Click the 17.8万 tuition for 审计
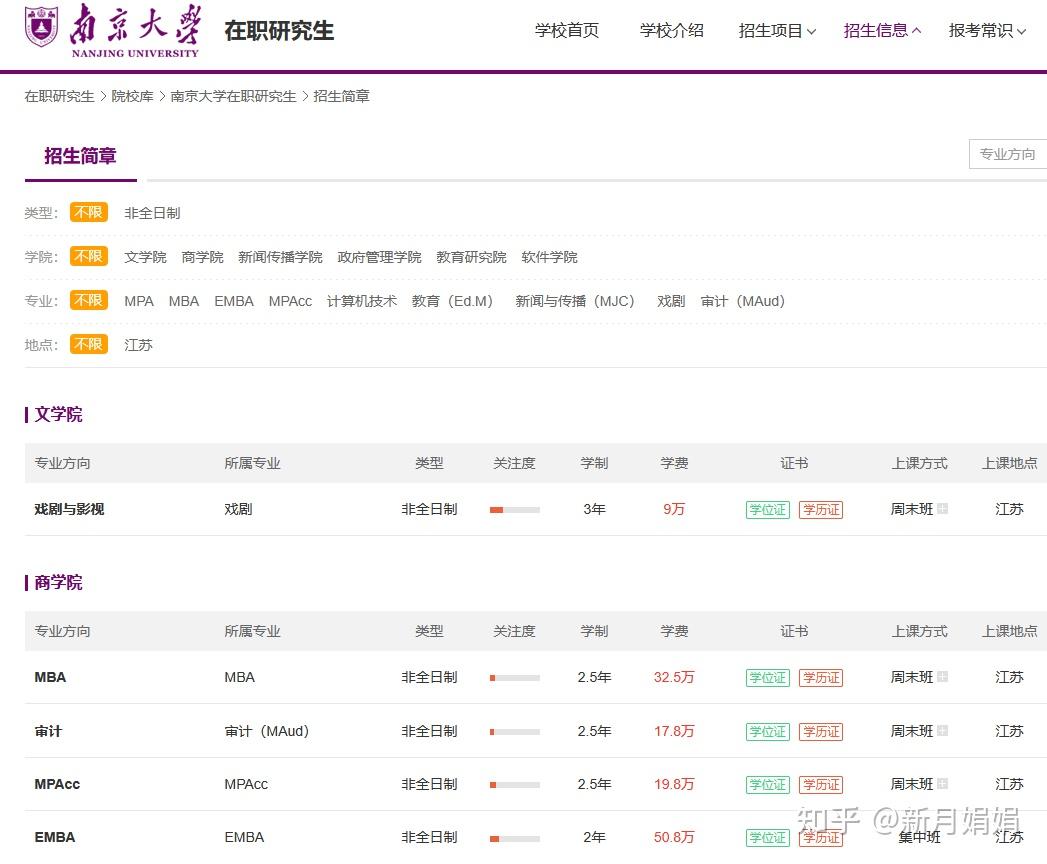The image size is (1047, 864). [x=674, y=731]
